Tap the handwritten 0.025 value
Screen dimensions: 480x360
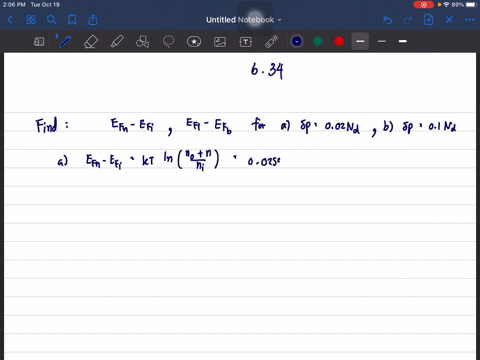coord(264,162)
